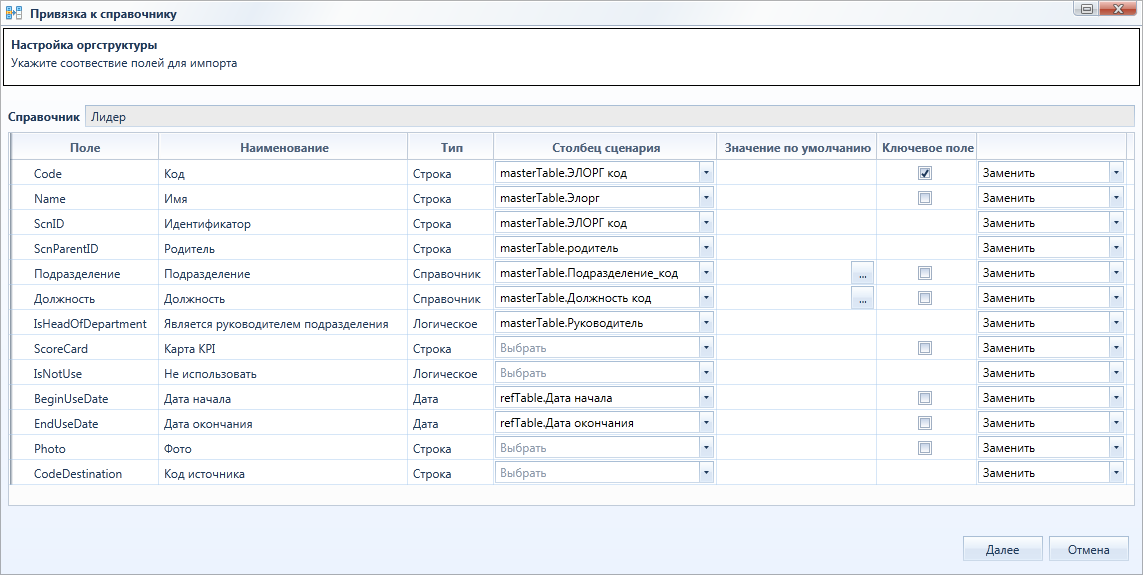Select the CodeDestination field cell
The image size is (1143, 575).
(x=85, y=473)
